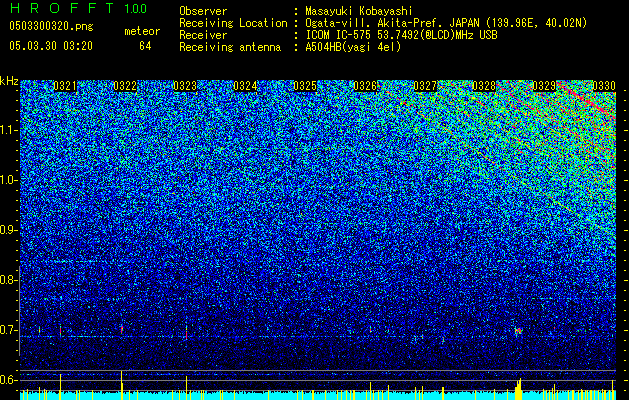This screenshot has width=629, height=400.
Task: Click the 0325 time marker
Action: pyautogui.click(x=305, y=86)
